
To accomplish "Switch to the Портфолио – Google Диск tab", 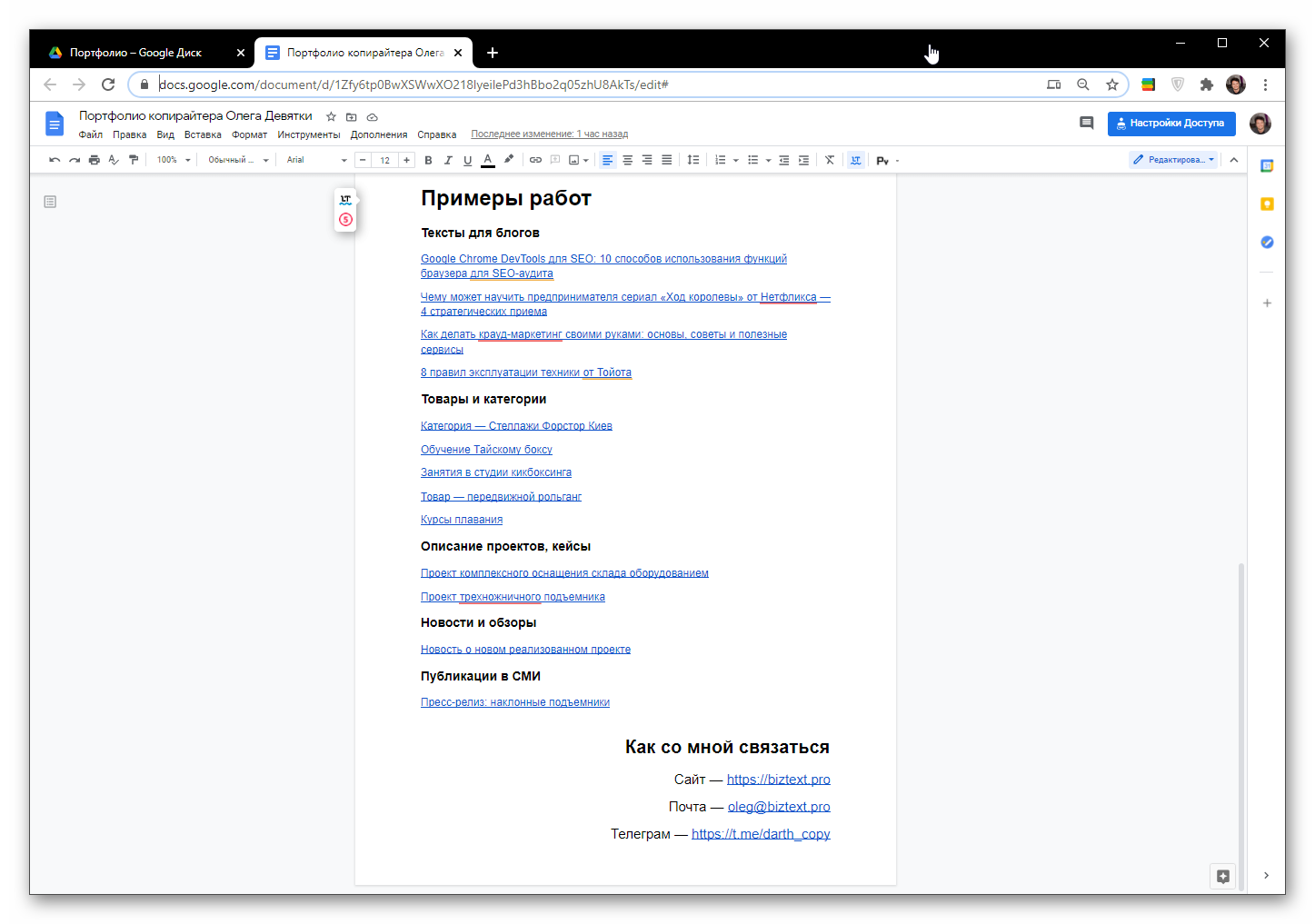I will (136, 53).
